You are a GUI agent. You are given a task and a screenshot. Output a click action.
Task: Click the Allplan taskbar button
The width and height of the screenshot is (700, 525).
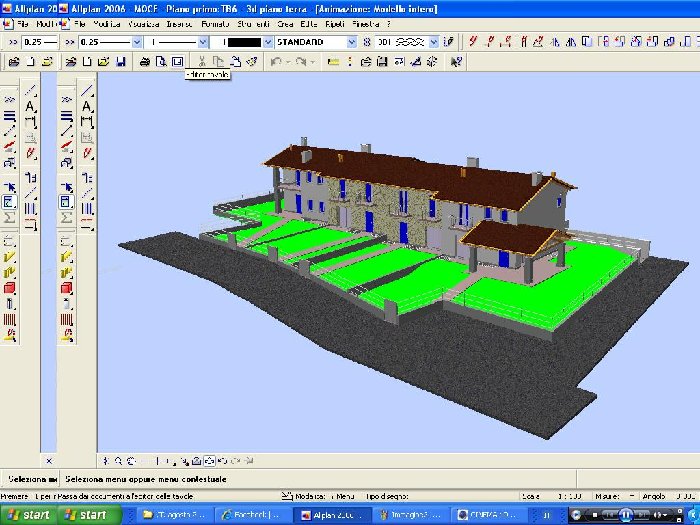point(331,515)
